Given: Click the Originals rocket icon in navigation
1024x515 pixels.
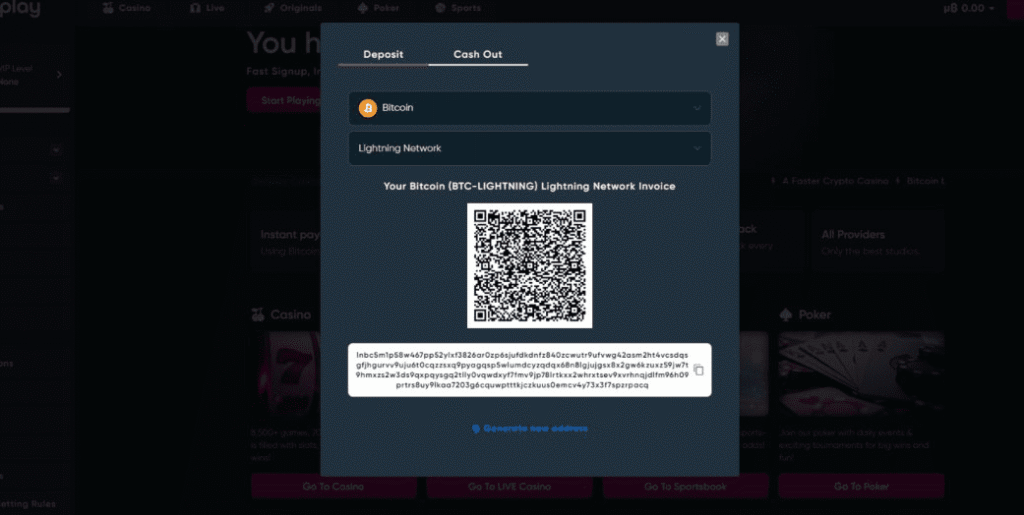Looking at the screenshot, I should [x=269, y=8].
